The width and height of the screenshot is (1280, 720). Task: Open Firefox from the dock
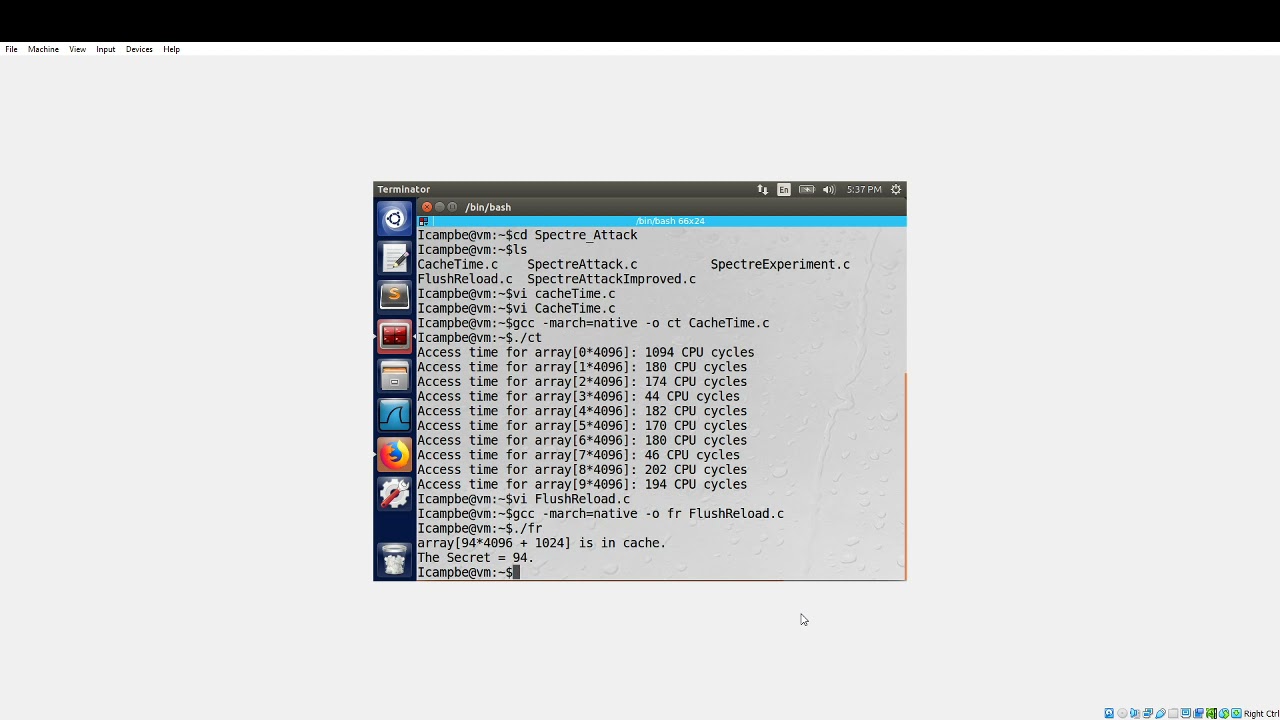click(394, 454)
